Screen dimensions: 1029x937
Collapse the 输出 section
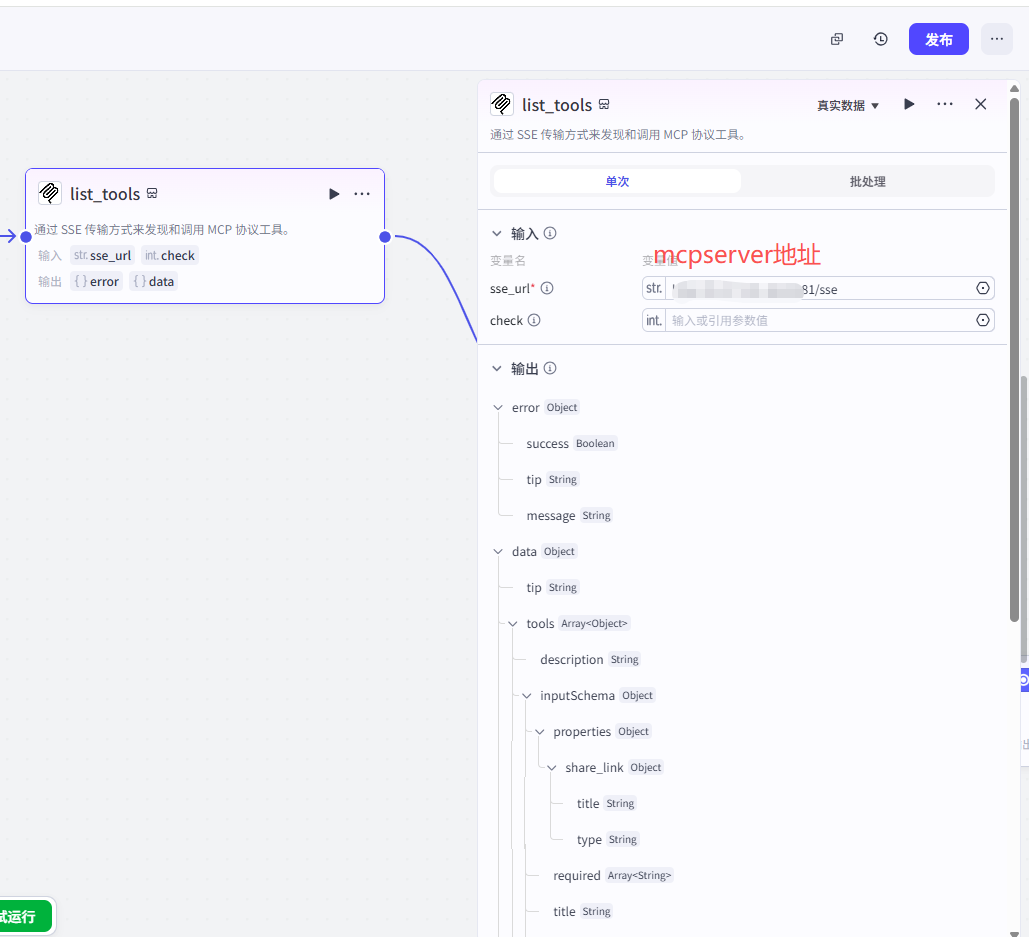[497, 368]
